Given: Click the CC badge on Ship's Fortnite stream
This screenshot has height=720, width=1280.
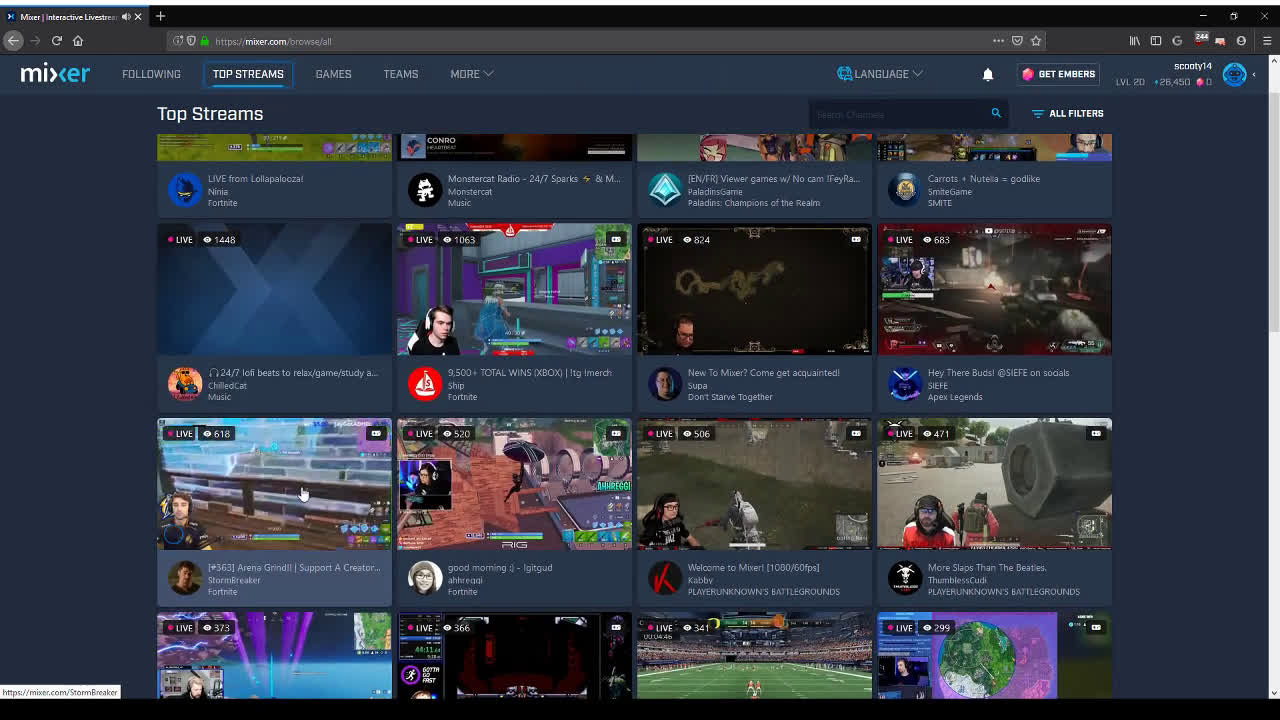Looking at the screenshot, I should click(614, 239).
